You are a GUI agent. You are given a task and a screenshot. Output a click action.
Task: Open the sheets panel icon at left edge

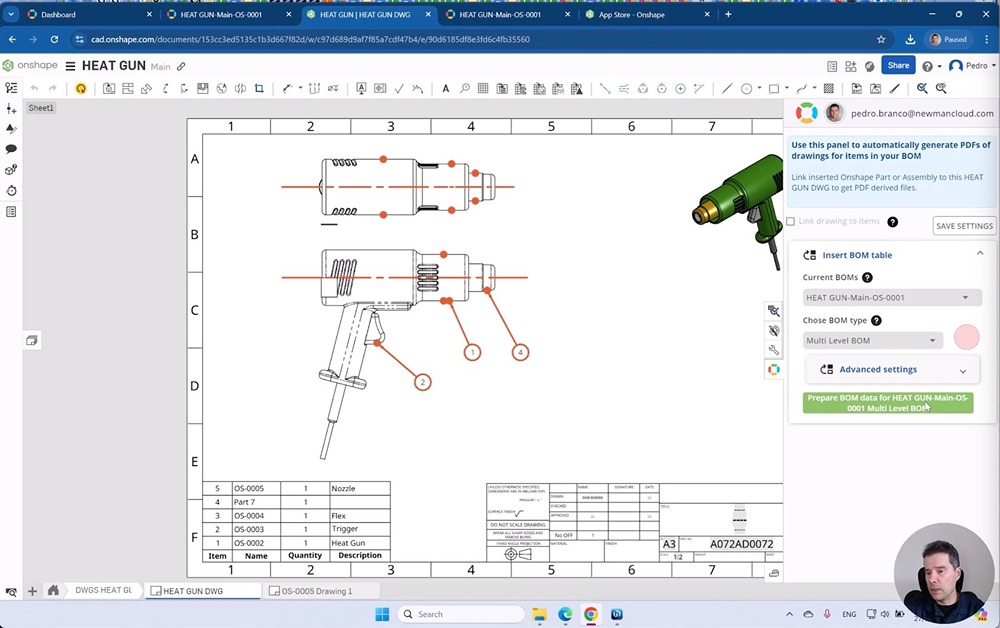pos(31,340)
